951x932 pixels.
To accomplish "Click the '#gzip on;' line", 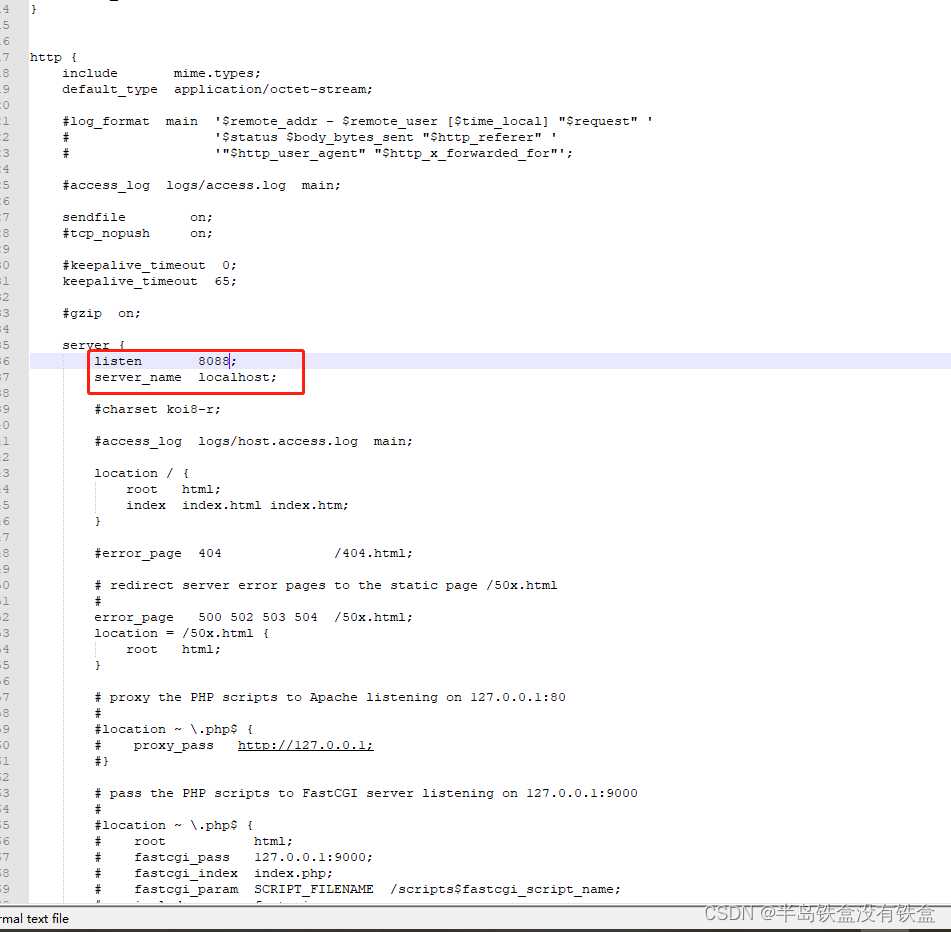I will (x=101, y=313).
